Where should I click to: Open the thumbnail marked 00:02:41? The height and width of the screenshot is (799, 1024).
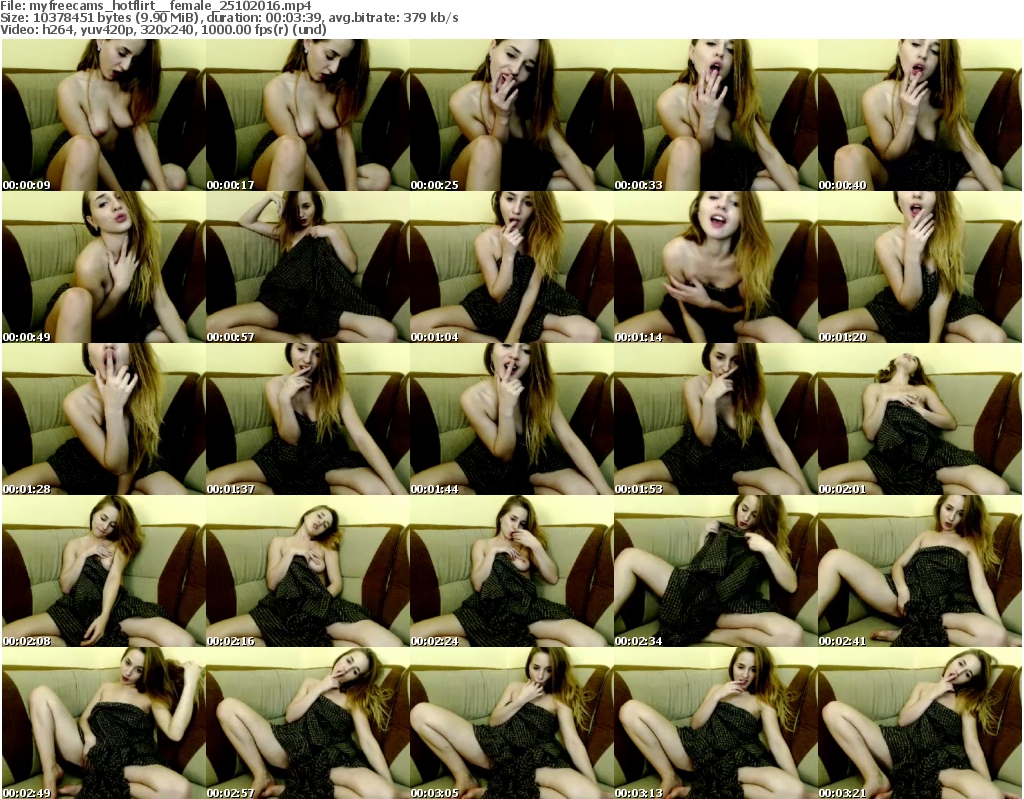918,572
